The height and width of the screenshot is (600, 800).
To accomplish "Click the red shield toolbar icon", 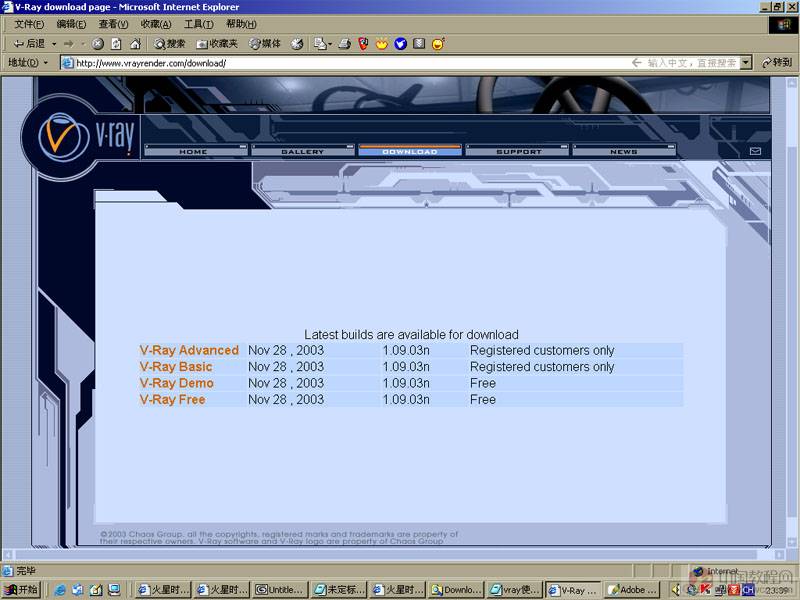I will (363, 44).
